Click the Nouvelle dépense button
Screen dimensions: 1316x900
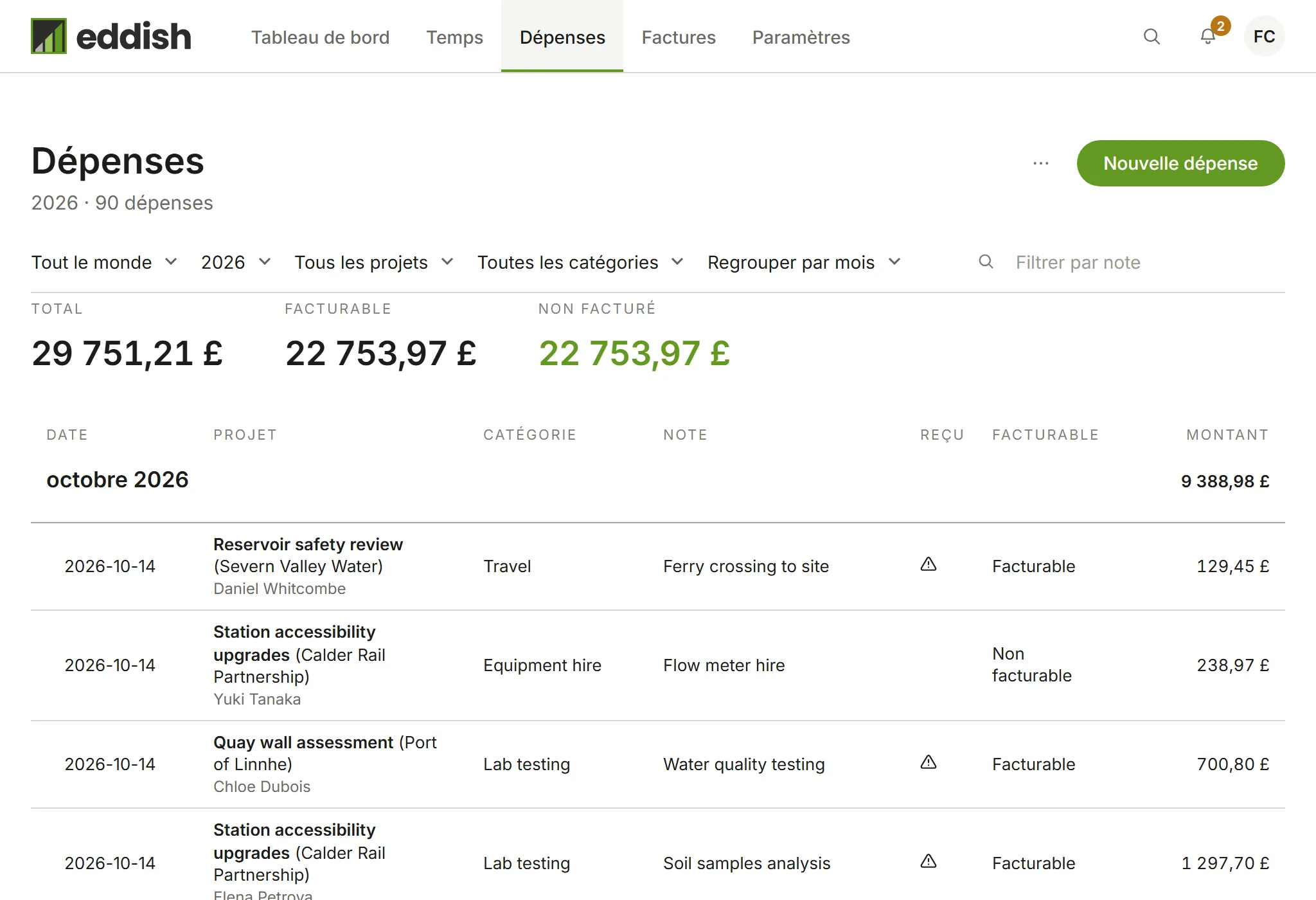tap(1180, 163)
